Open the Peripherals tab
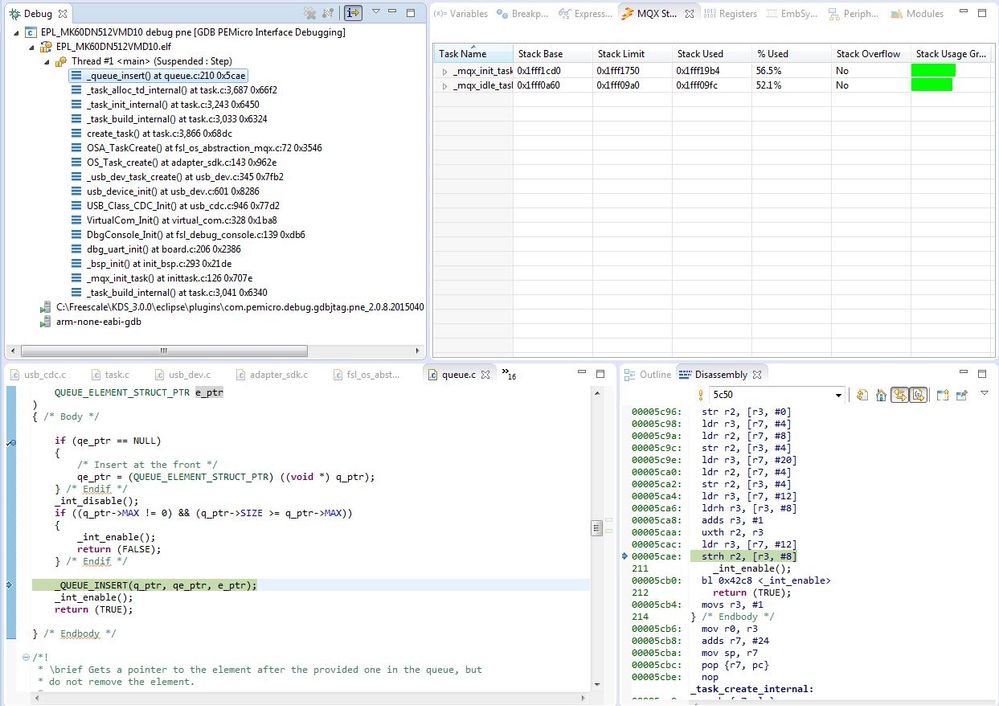The image size is (999, 706). (854, 13)
